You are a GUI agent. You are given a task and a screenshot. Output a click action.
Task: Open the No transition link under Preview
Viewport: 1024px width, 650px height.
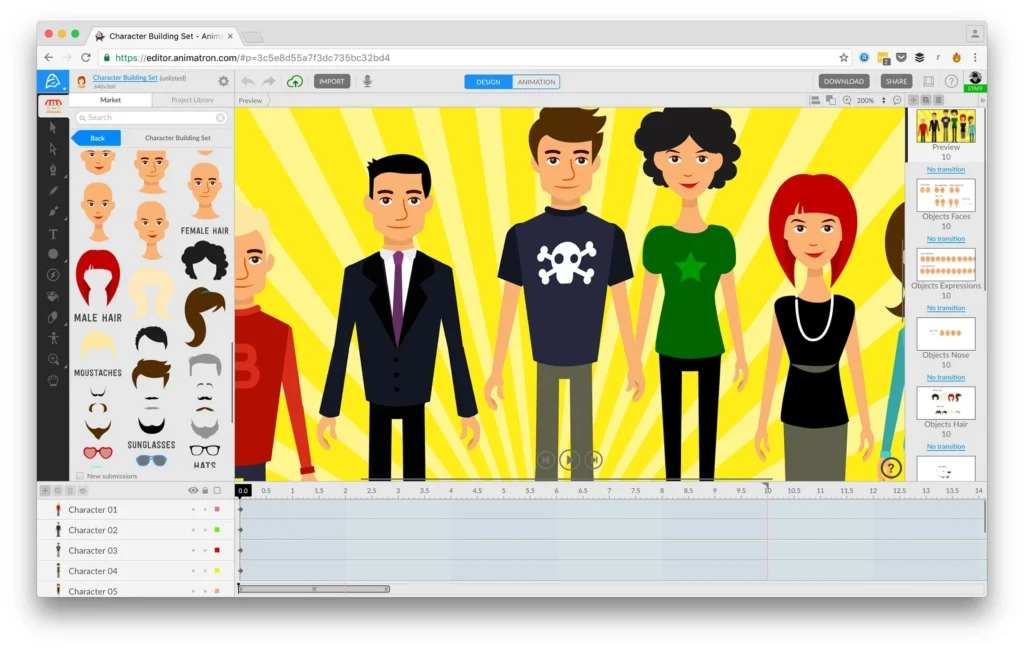coord(946,169)
